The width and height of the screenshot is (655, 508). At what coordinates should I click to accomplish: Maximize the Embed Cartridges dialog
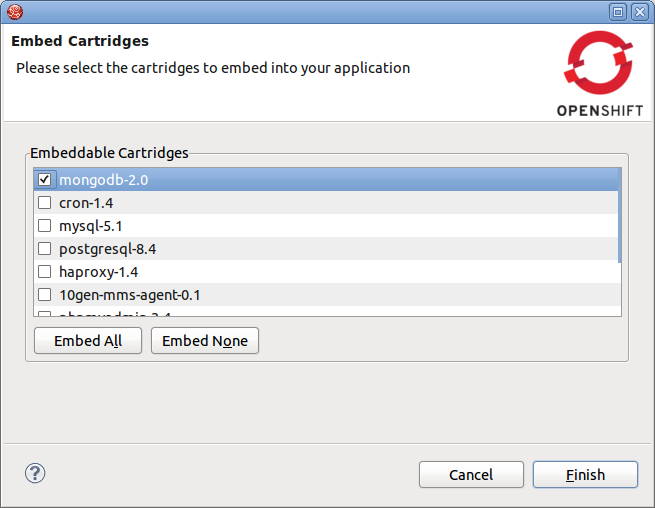[x=618, y=12]
